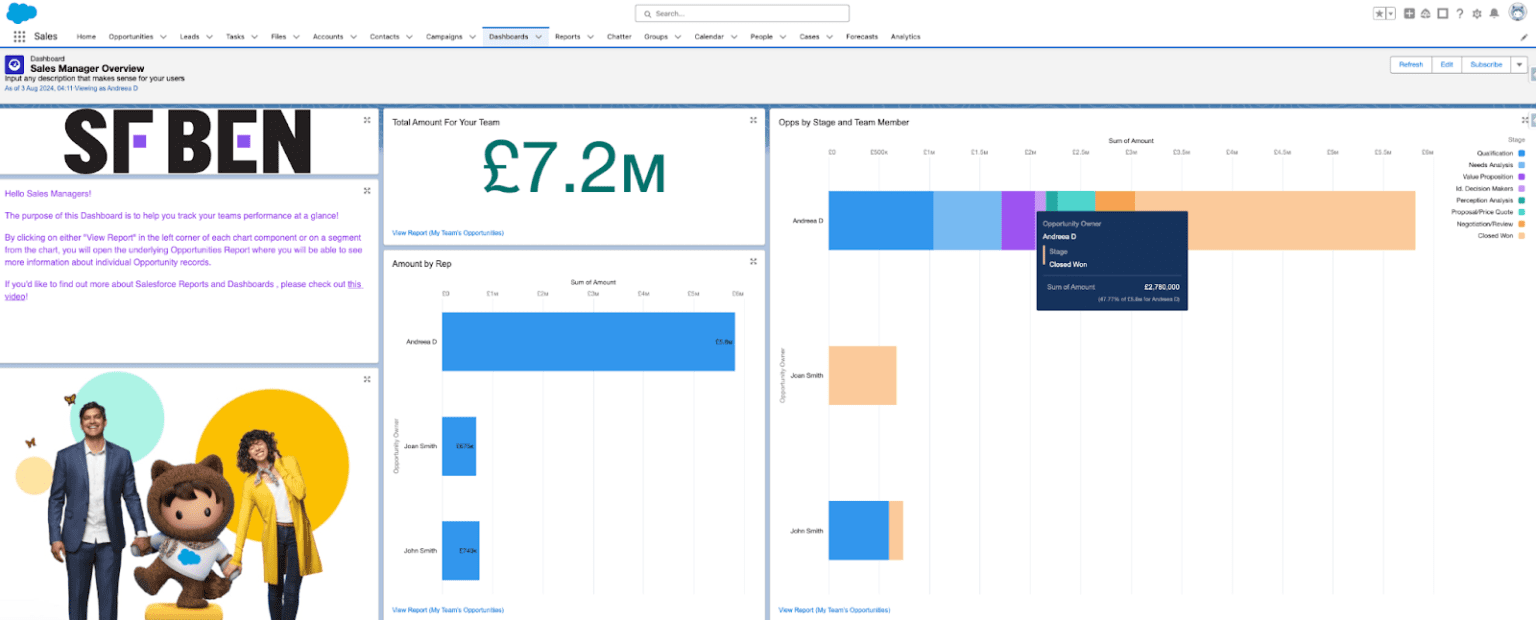Click inside the global Search box
Viewport: 1536px width, 620px height.
[742, 14]
